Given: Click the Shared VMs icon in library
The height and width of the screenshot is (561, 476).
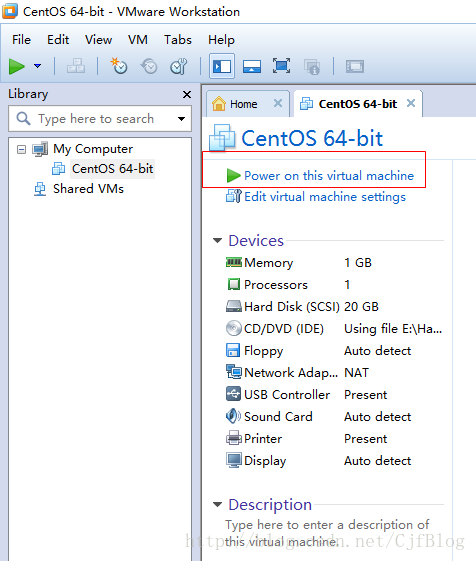Looking at the screenshot, I should [x=40, y=189].
